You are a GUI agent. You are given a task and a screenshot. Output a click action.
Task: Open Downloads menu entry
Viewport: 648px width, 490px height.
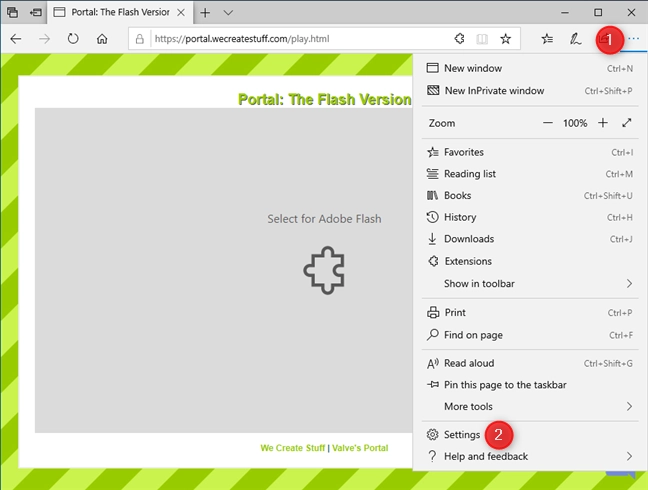click(x=530, y=239)
